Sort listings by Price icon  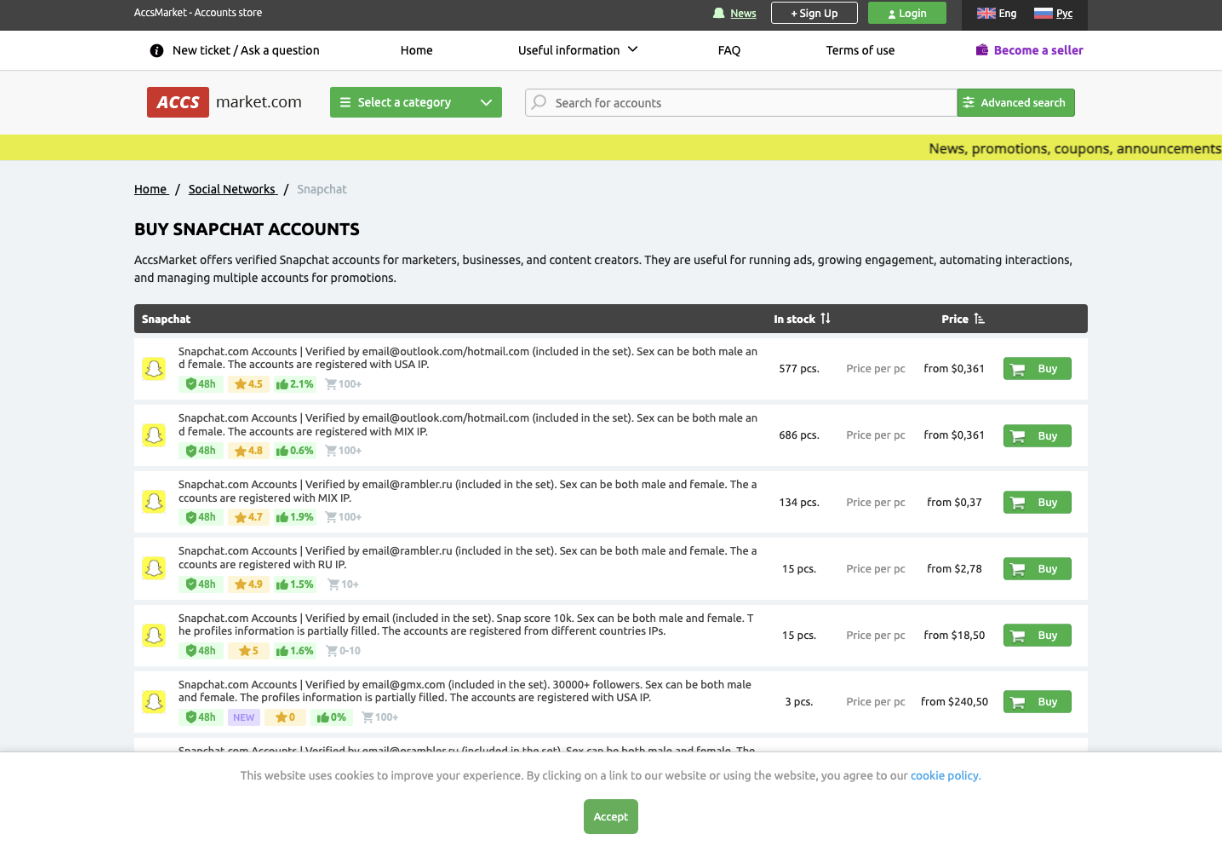(x=979, y=319)
